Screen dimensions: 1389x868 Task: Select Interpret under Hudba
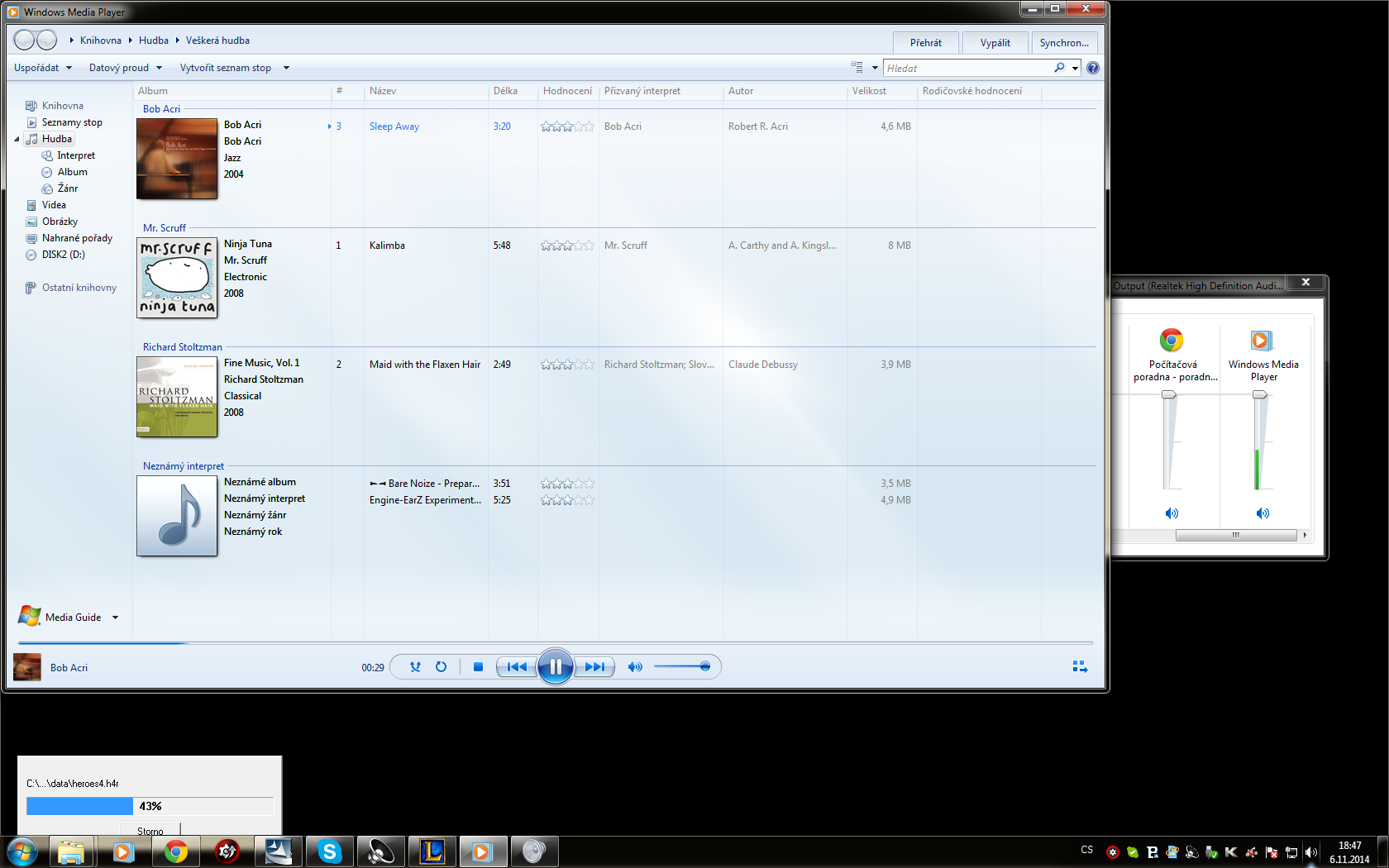[76, 155]
